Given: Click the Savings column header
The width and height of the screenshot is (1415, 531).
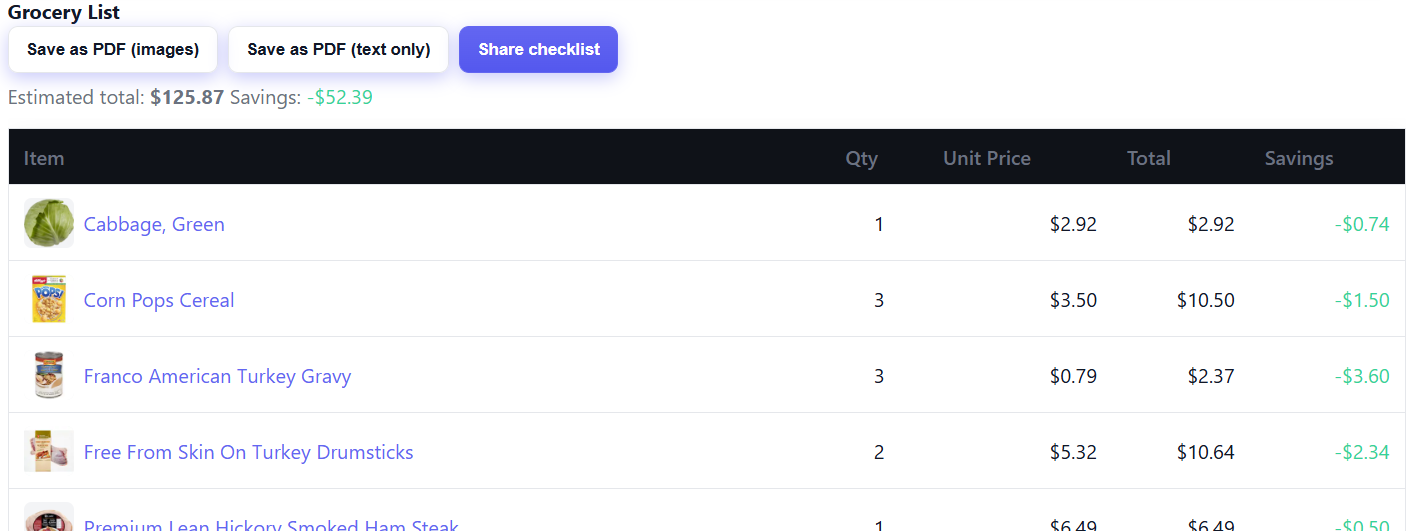Looking at the screenshot, I should tap(1298, 158).
